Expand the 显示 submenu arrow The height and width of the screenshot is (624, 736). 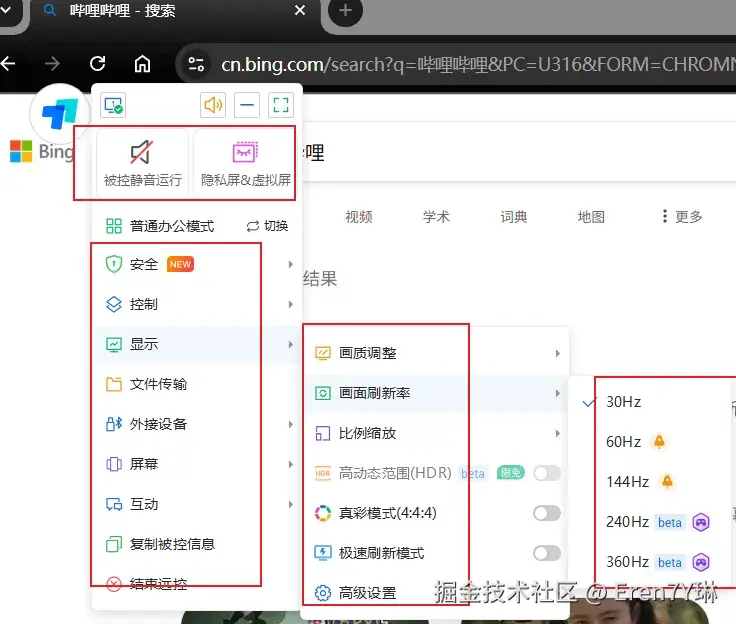point(291,344)
